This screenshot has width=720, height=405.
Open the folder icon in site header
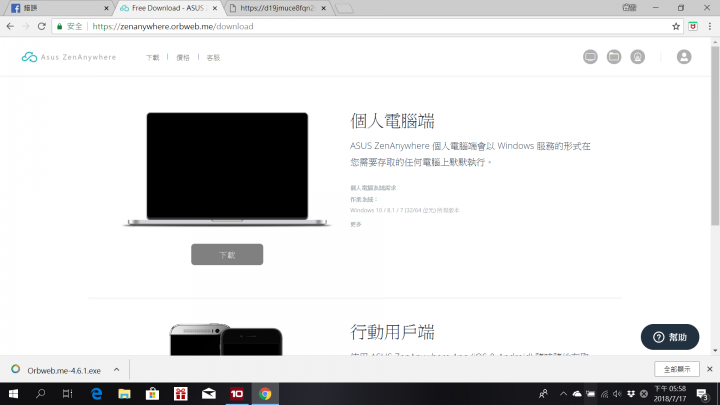pos(614,57)
